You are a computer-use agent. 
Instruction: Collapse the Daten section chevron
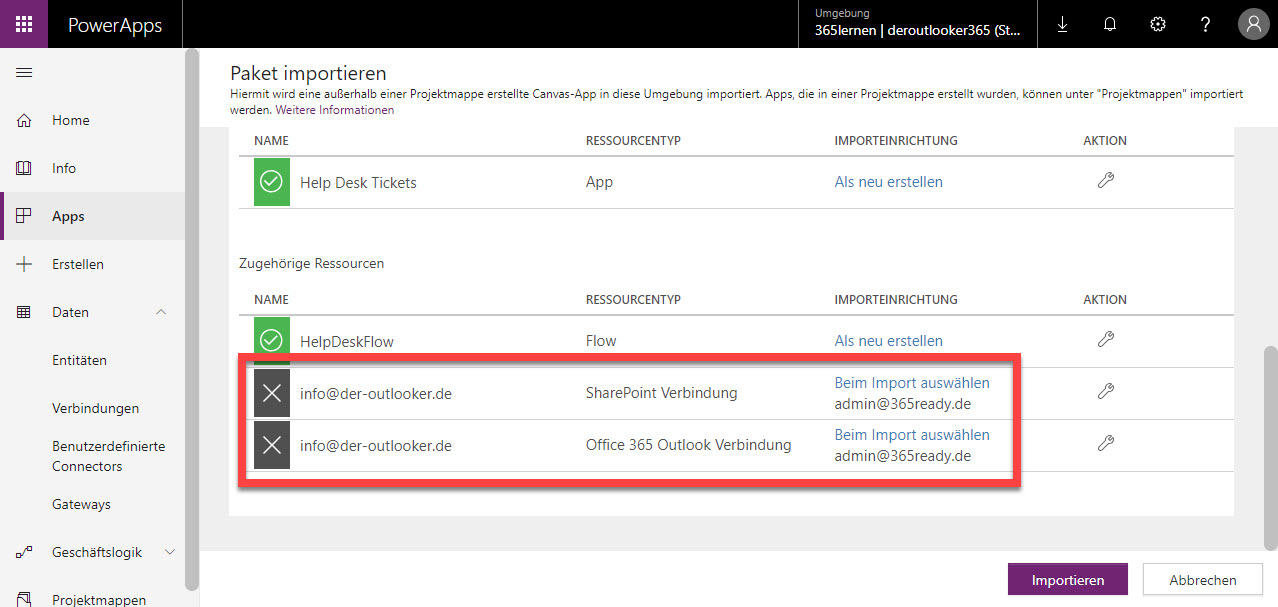coord(162,312)
